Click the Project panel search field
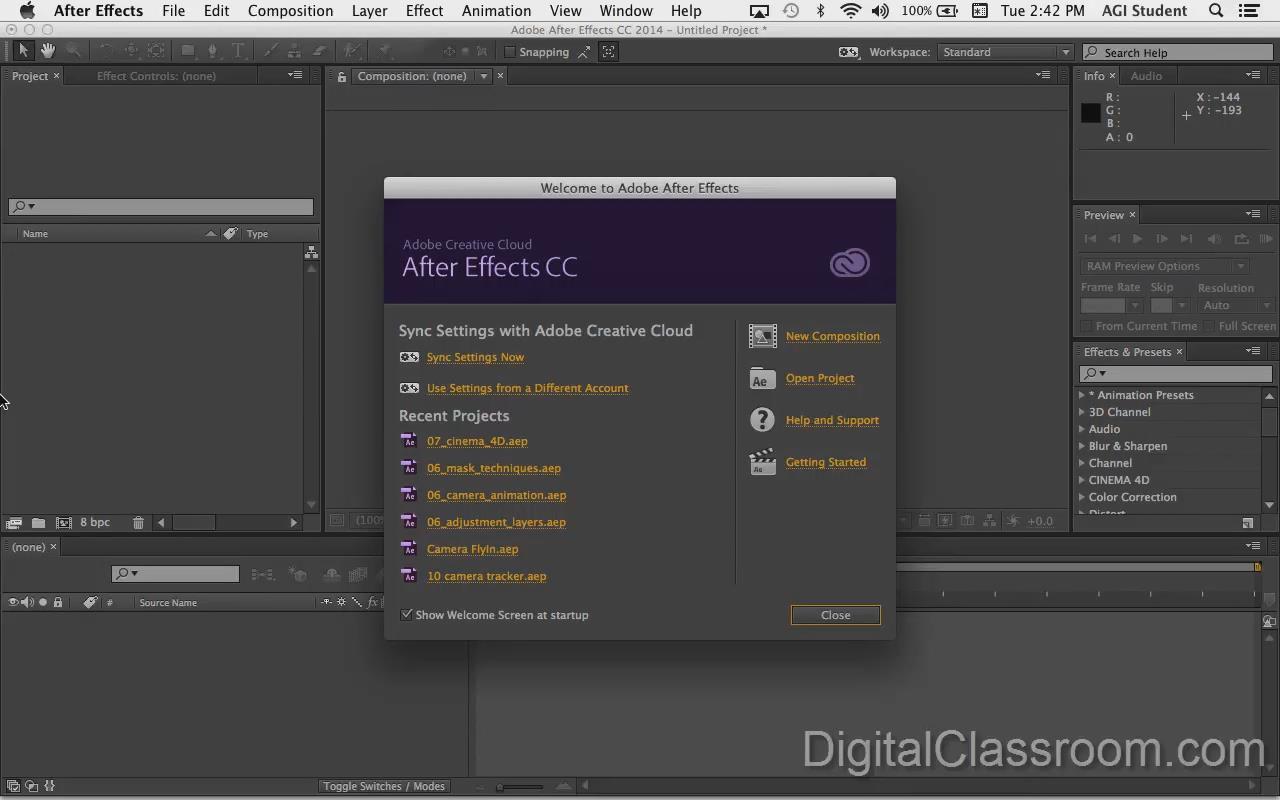1280x800 pixels. pos(161,207)
